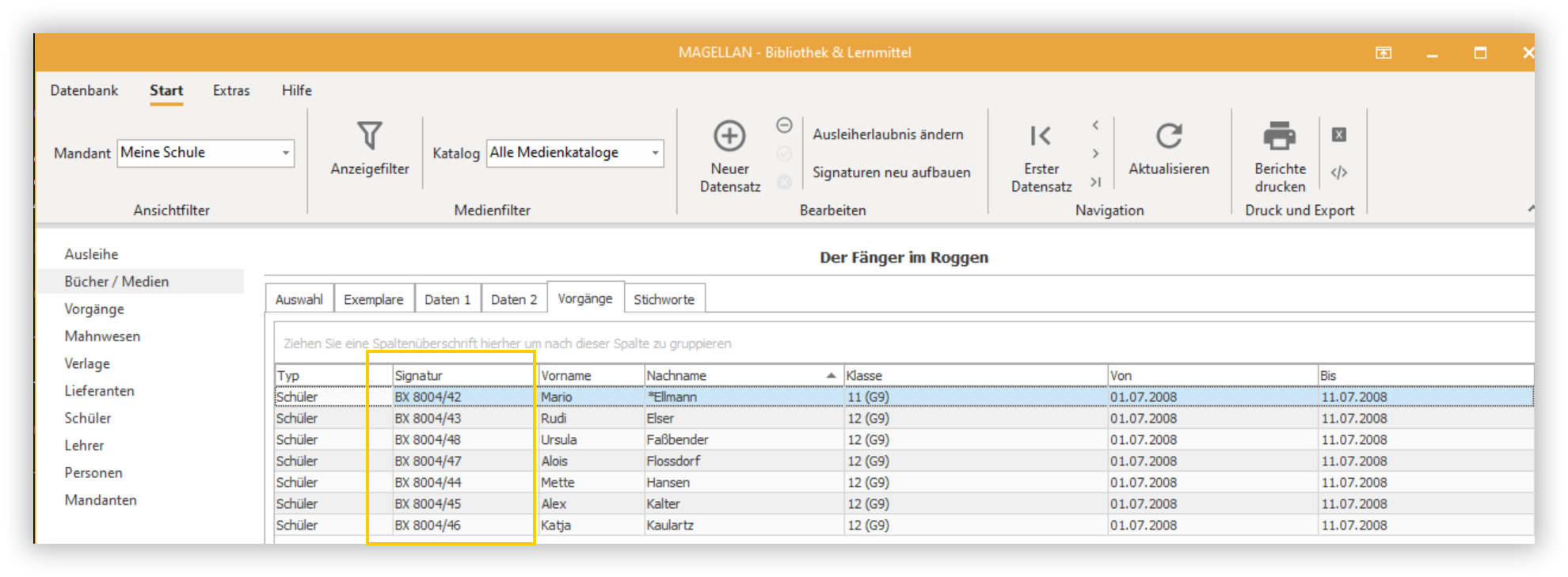
Task: Go to previous record arrow
Action: (1095, 125)
